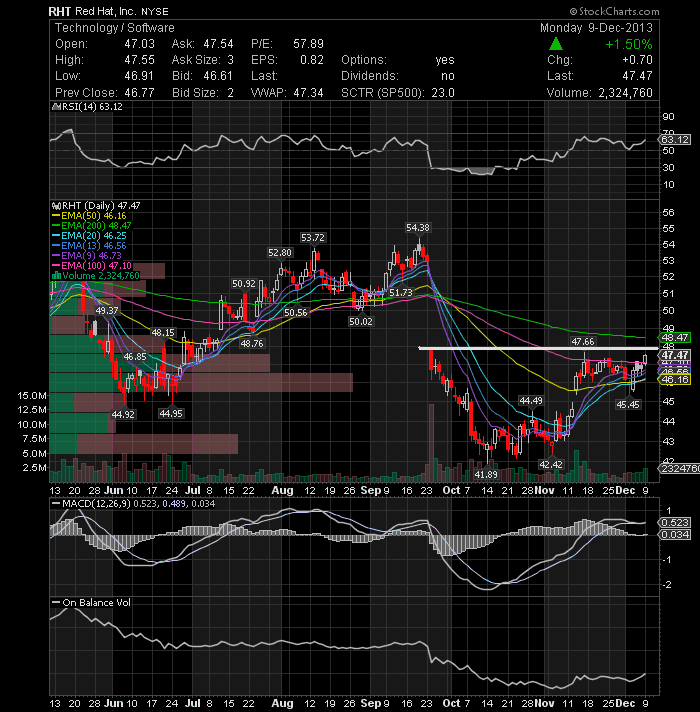The image size is (700, 712).
Task: Click the Bid Size value 2
Action: click(x=231, y=93)
